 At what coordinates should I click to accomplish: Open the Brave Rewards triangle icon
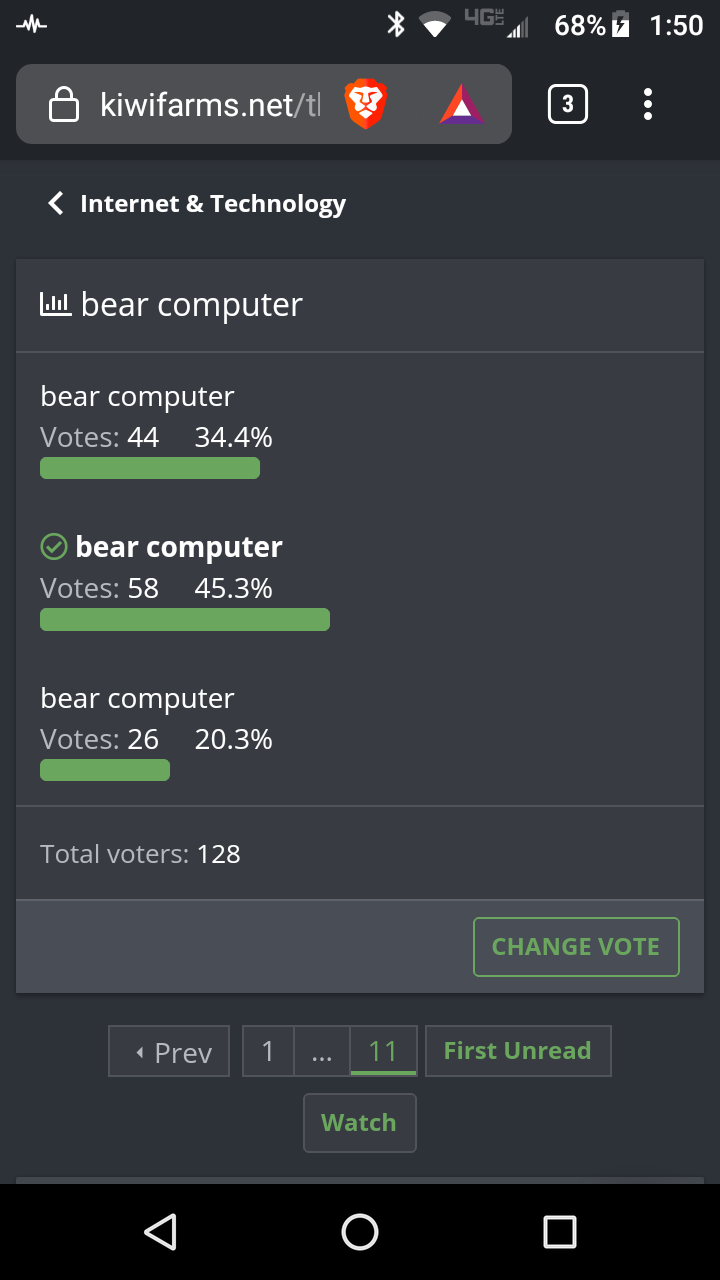(x=461, y=104)
